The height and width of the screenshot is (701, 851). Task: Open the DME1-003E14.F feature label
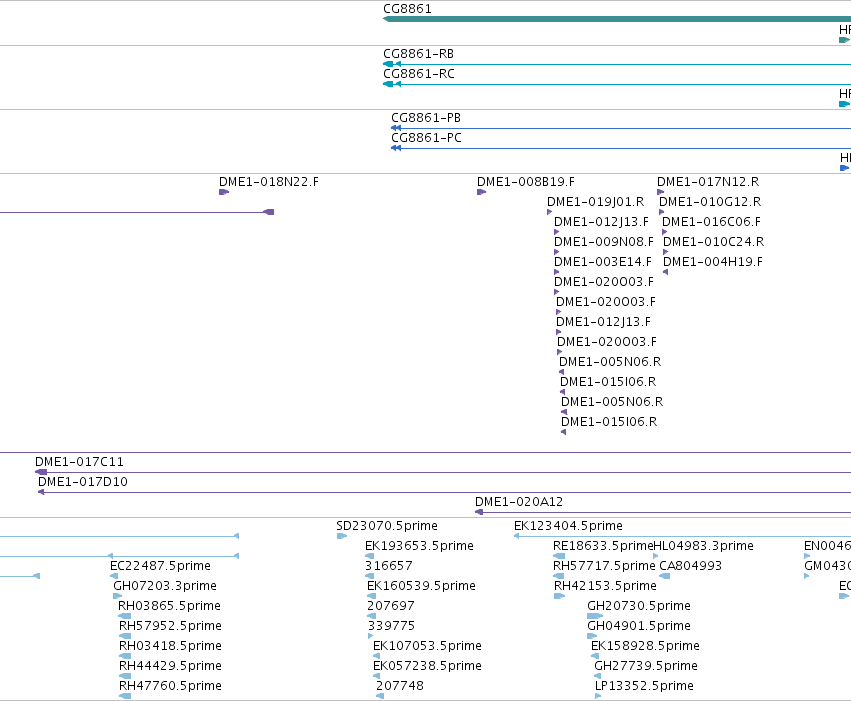coord(602,262)
